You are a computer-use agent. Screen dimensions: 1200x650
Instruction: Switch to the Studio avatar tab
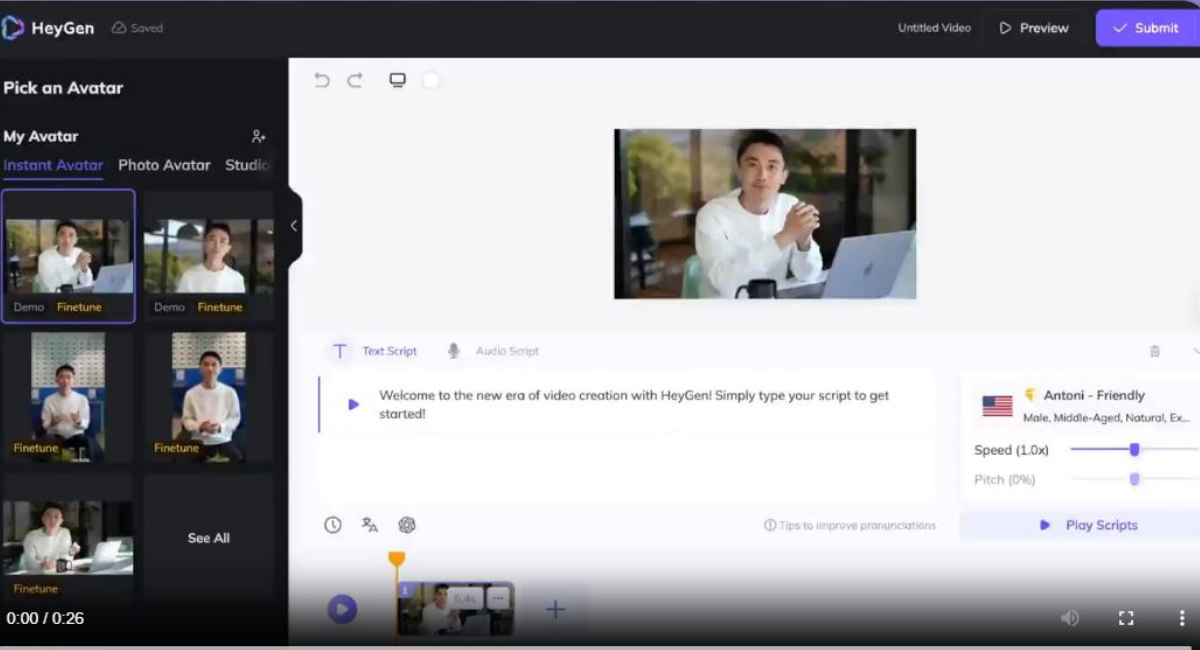pyautogui.click(x=247, y=165)
